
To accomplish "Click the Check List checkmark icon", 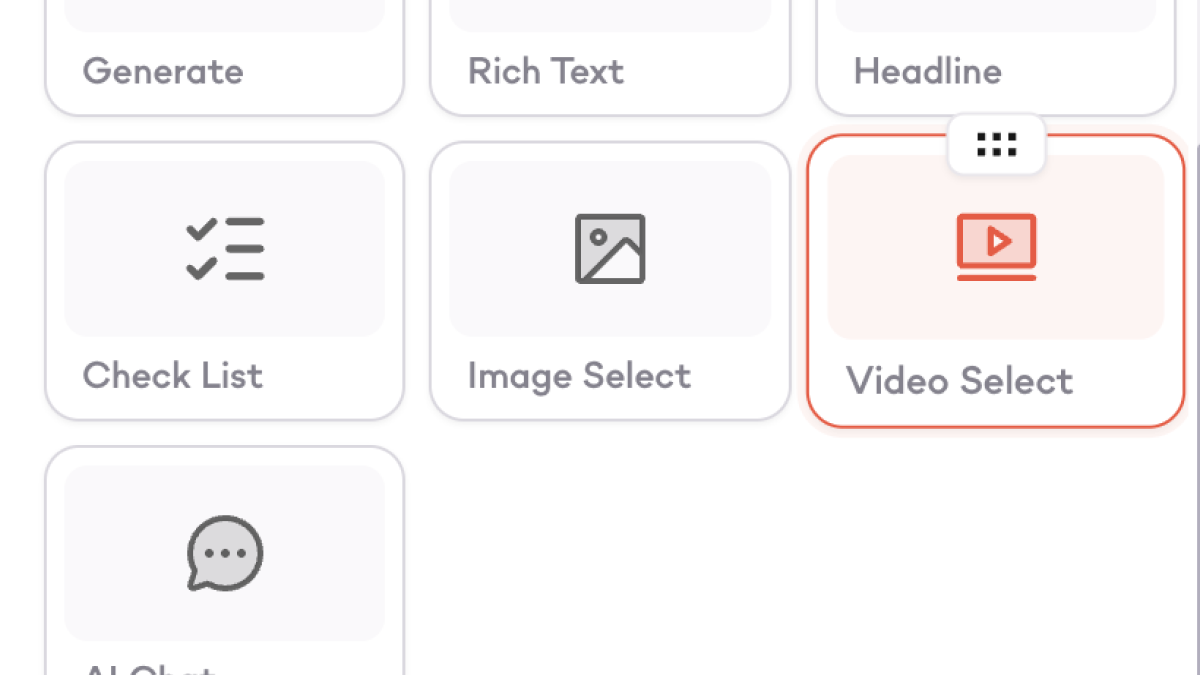I will 225,248.
